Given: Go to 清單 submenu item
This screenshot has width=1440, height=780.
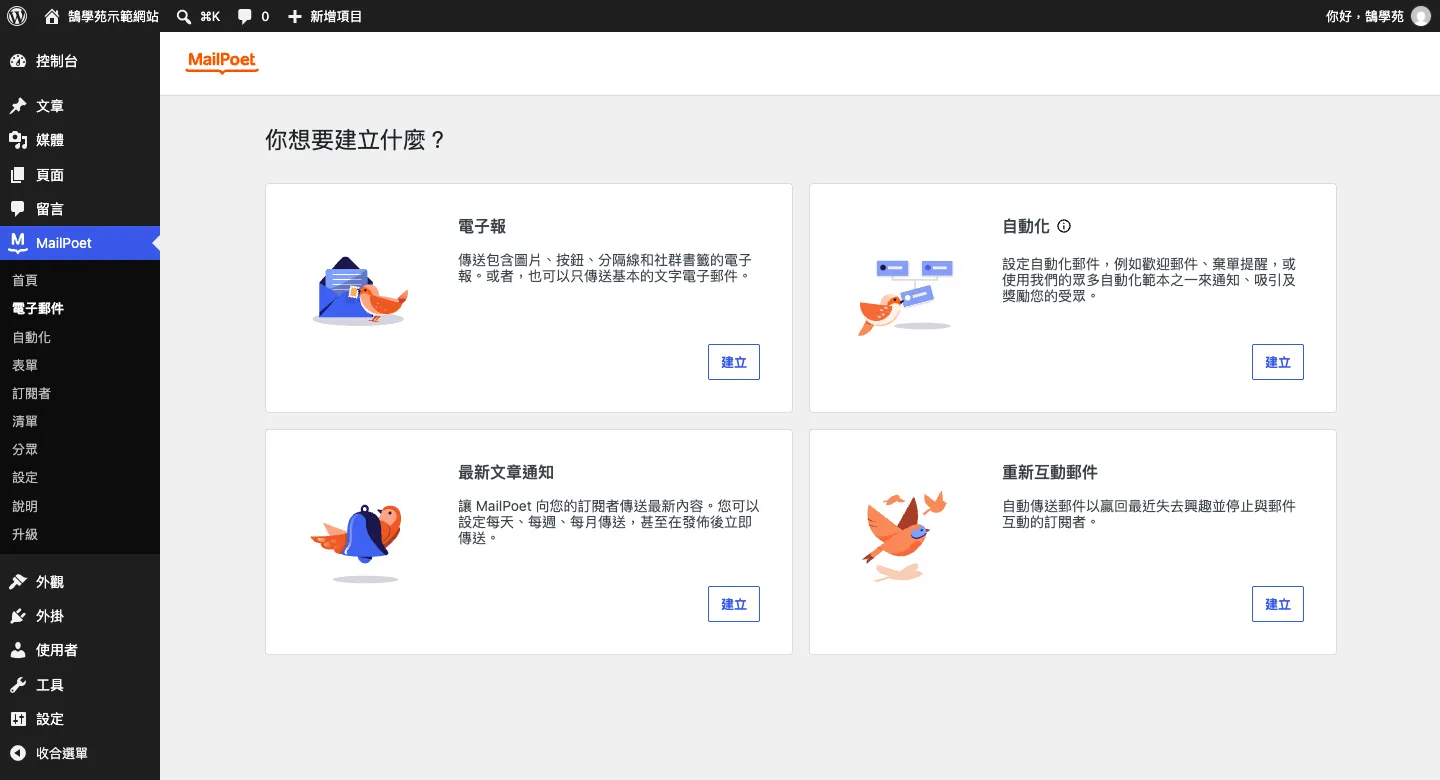Looking at the screenshot, I should [25, 421].
